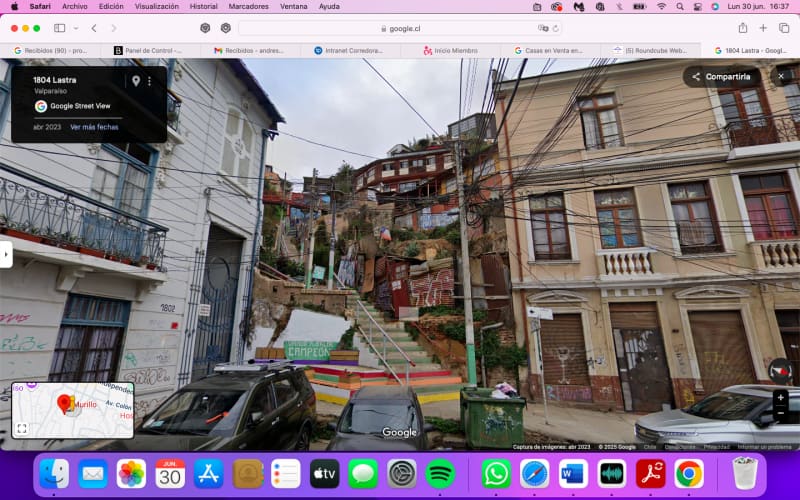The width and height of the screenshot is (800, 500).
Task: Switch to the Roundcube Webmail tab
Action: pyautogui.click(x=650, y=51)
